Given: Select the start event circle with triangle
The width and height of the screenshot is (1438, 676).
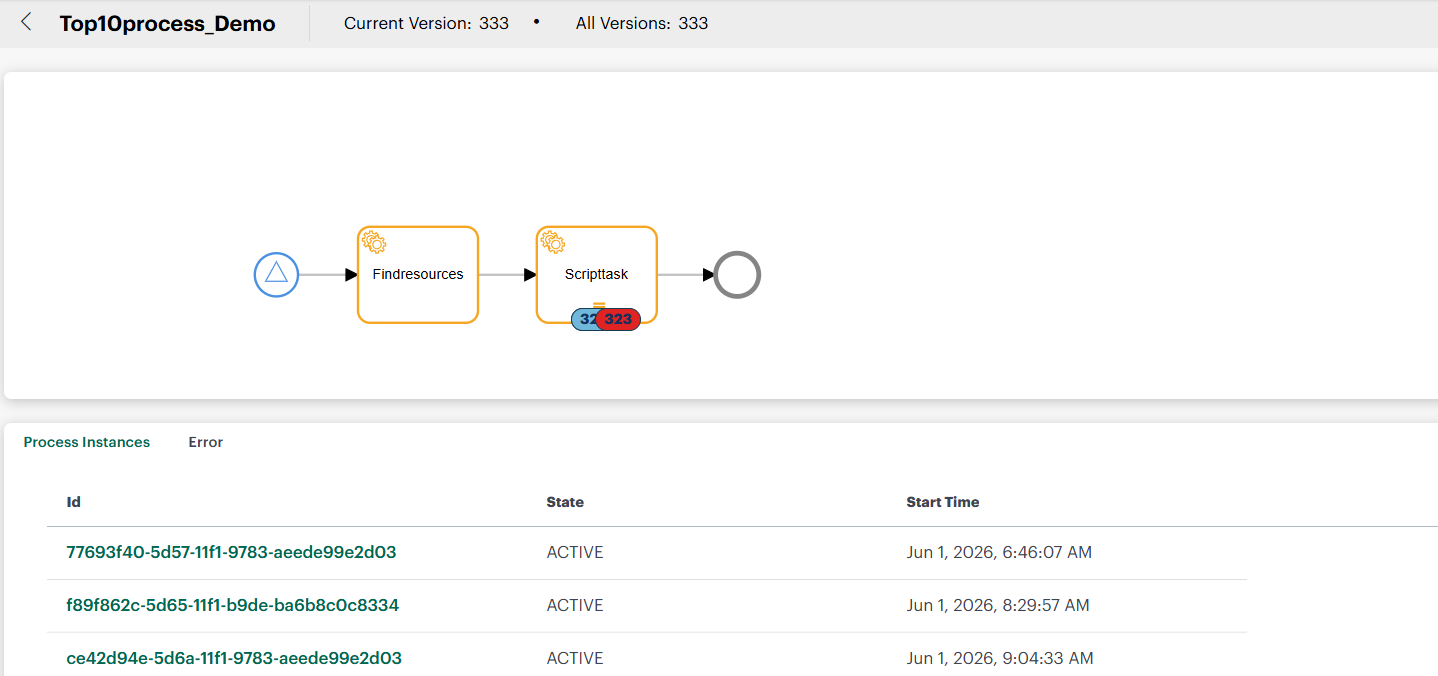Looking at the screenshot, I should click(276, 274).
